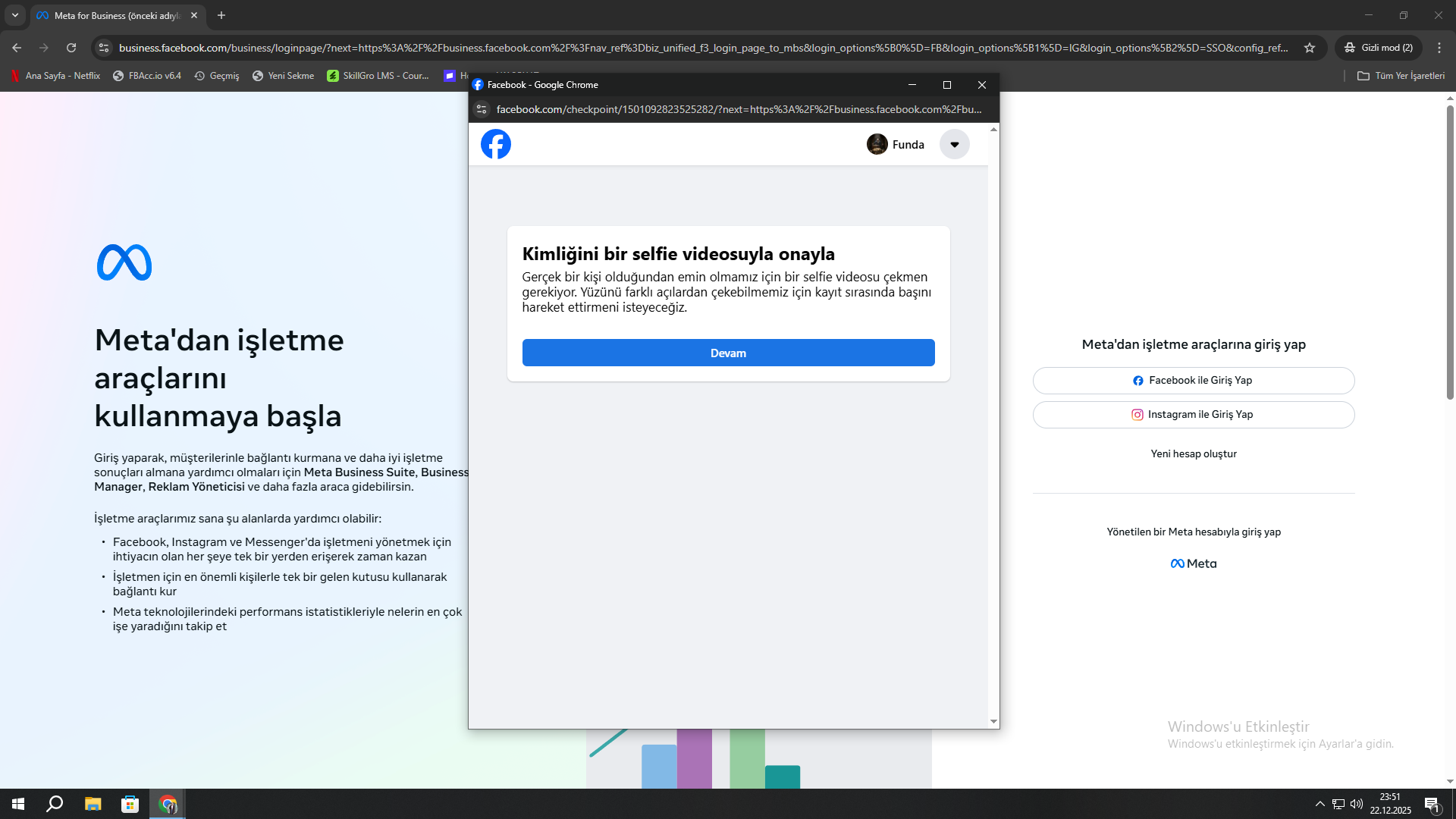The height and width of the screenshot is (819, 1456).
Task: Click the popup scrollbar up arrow
Action: tap(993, 130)
